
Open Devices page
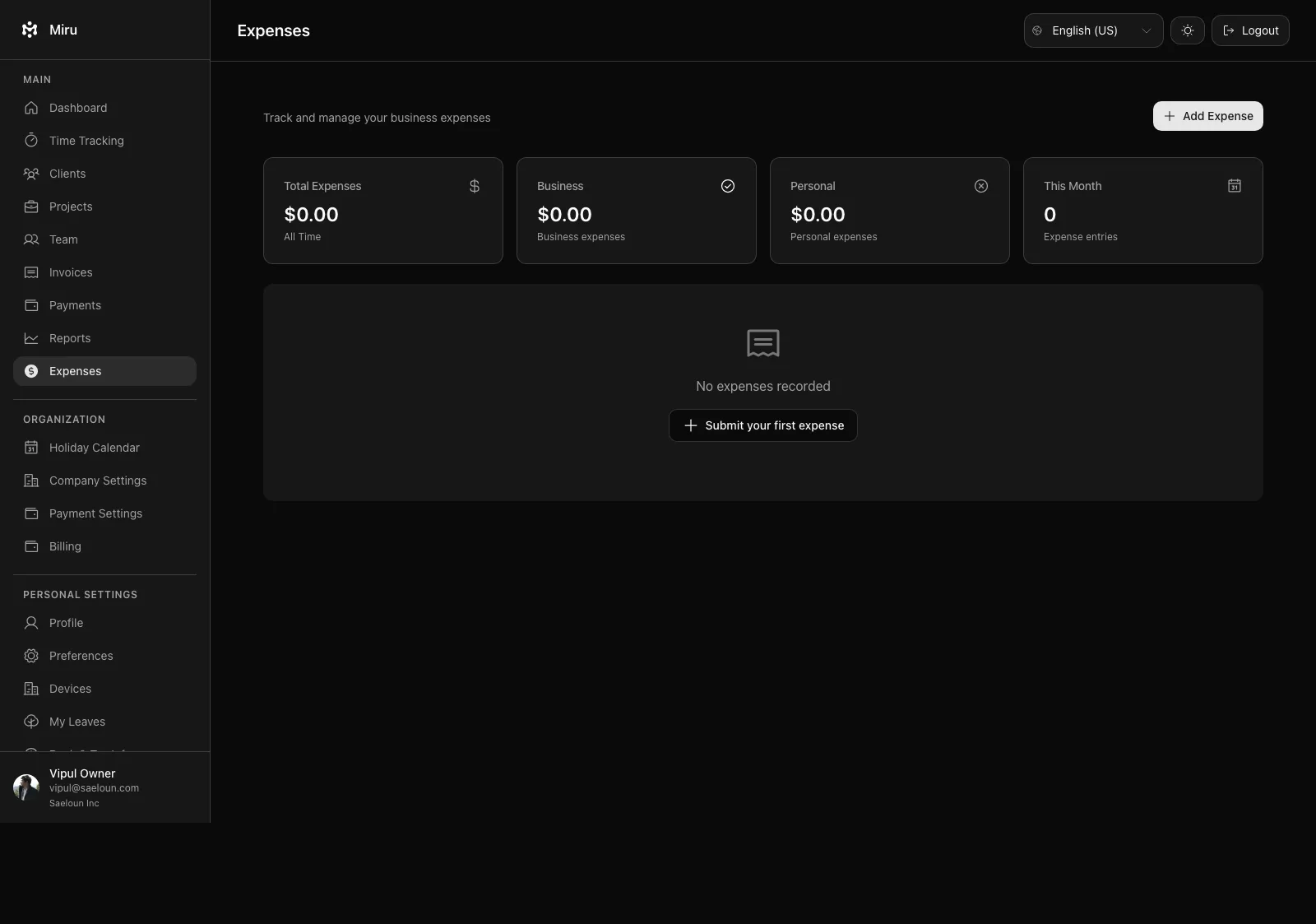[x=104, y=689]
